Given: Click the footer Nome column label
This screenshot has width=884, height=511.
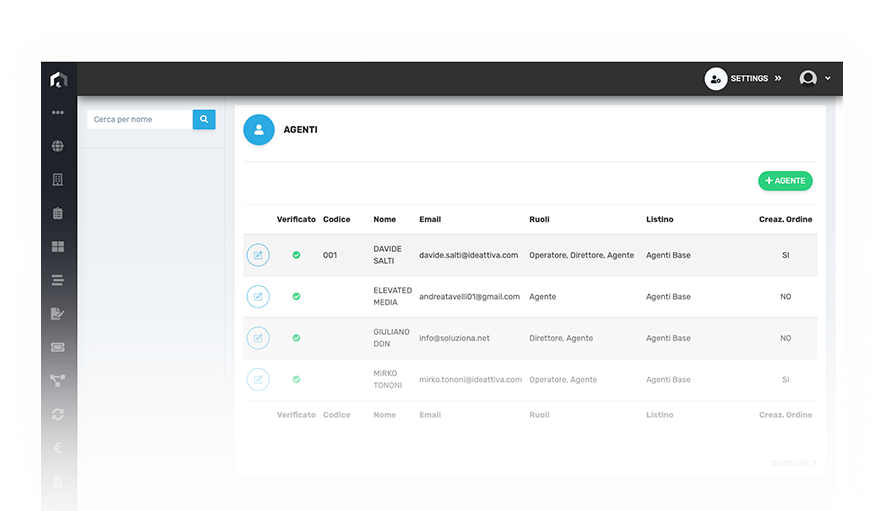Looking at the screenshot, I should pyautogui.click(x=384, y=415).
